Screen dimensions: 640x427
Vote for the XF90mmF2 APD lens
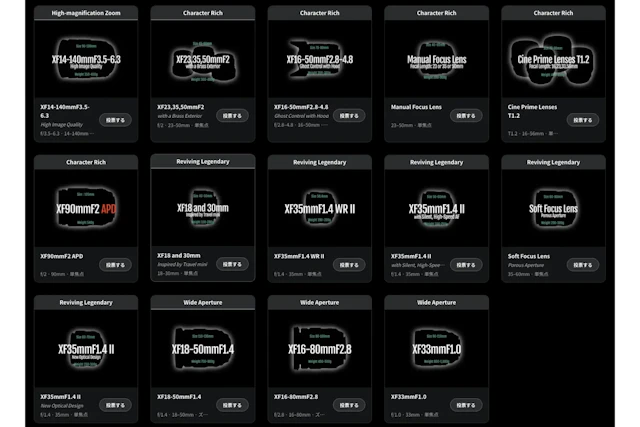tap(115, 265)
